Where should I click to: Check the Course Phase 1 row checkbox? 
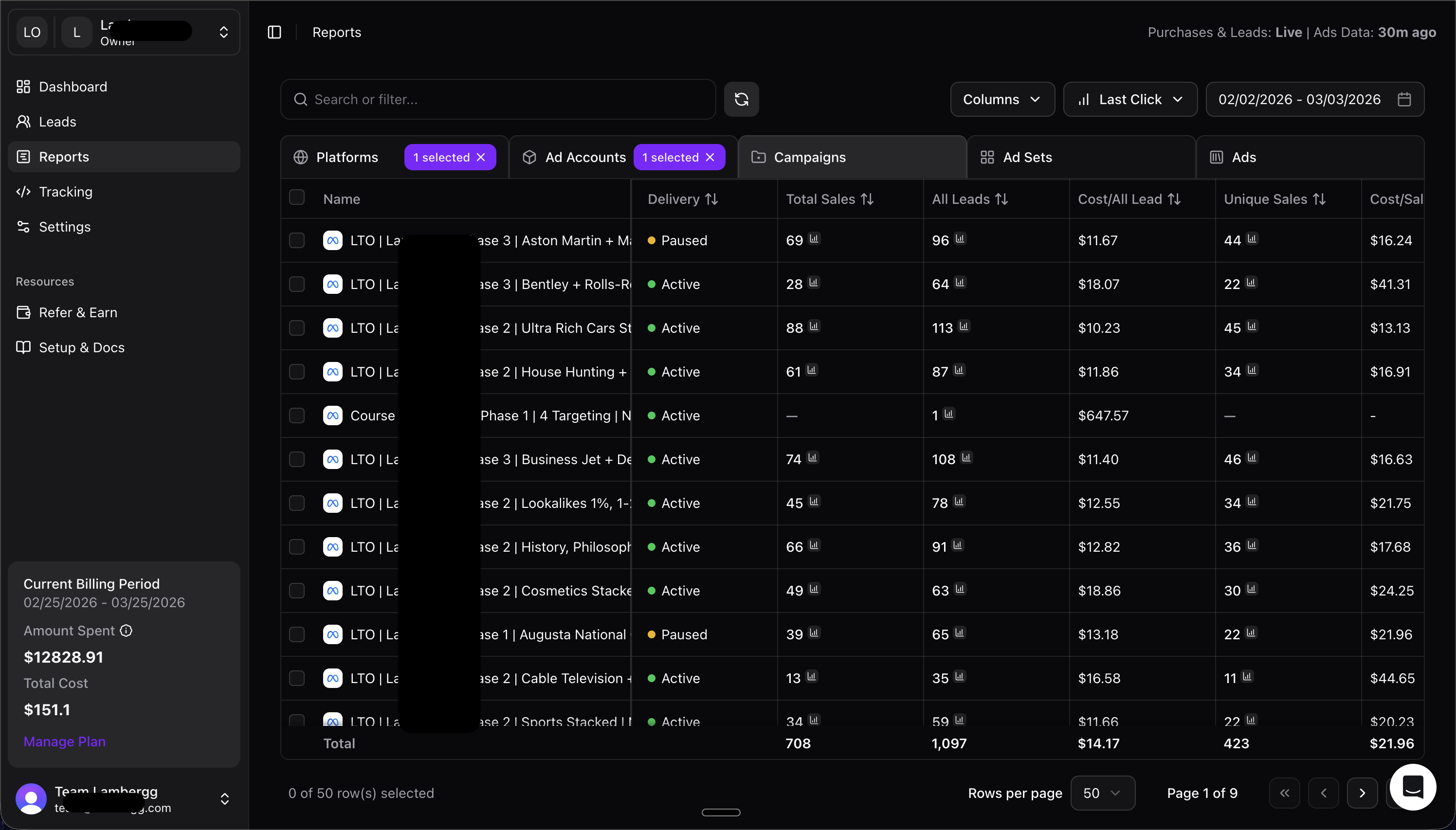click(297, 415)
